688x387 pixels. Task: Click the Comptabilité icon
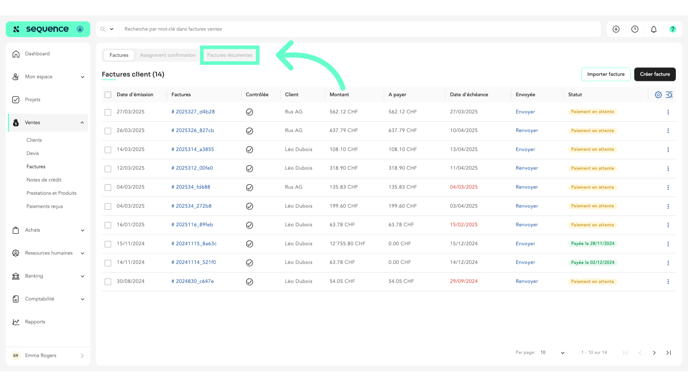click(x=16, y=299)
